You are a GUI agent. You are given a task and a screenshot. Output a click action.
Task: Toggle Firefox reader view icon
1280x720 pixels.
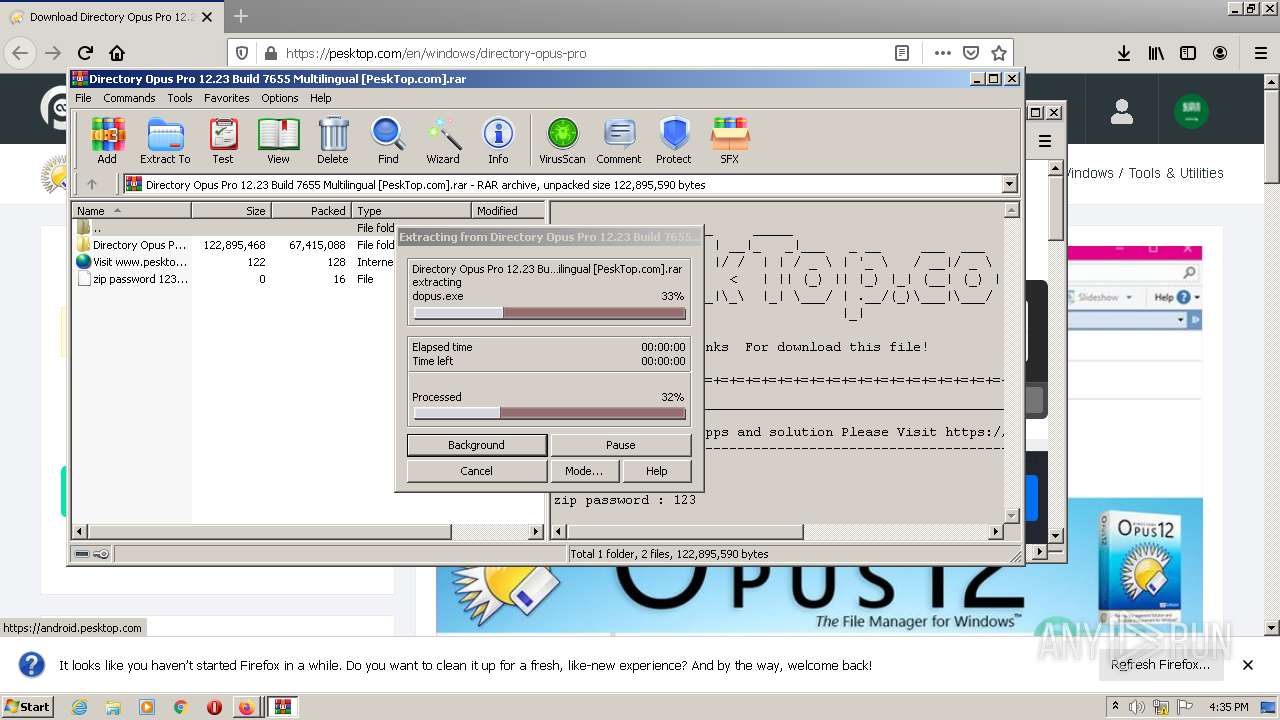pos(902,53)
